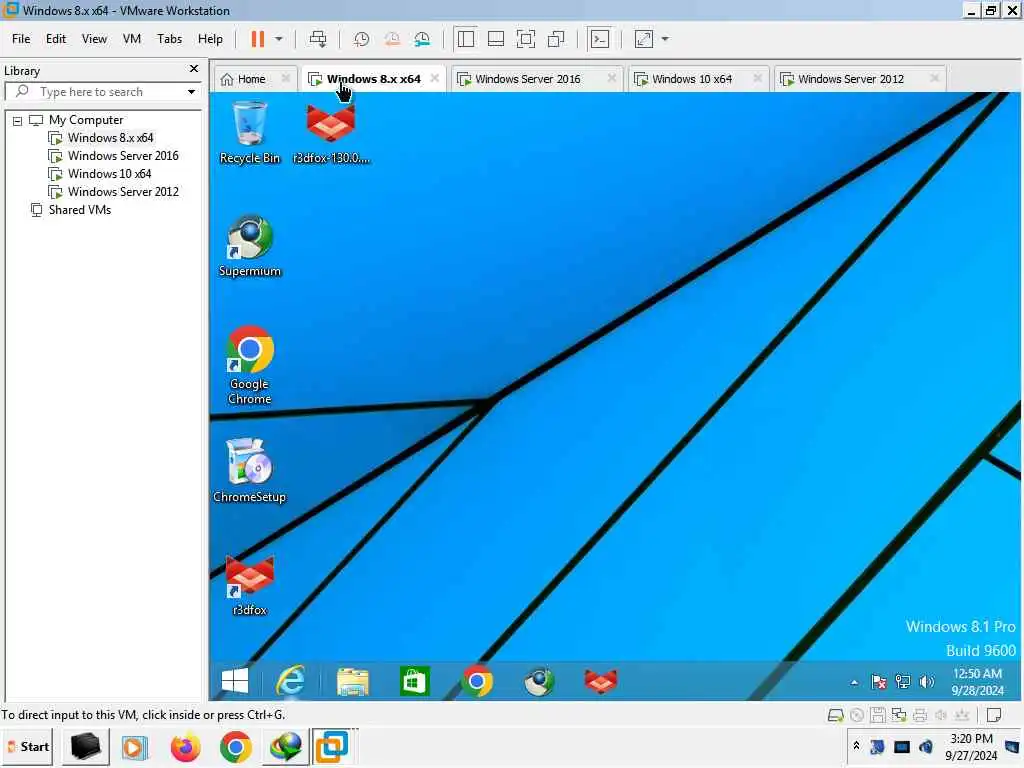The image size is (1024, 768).
Task: Switch to the Windows Server 2012 tab
Action: 851,79
